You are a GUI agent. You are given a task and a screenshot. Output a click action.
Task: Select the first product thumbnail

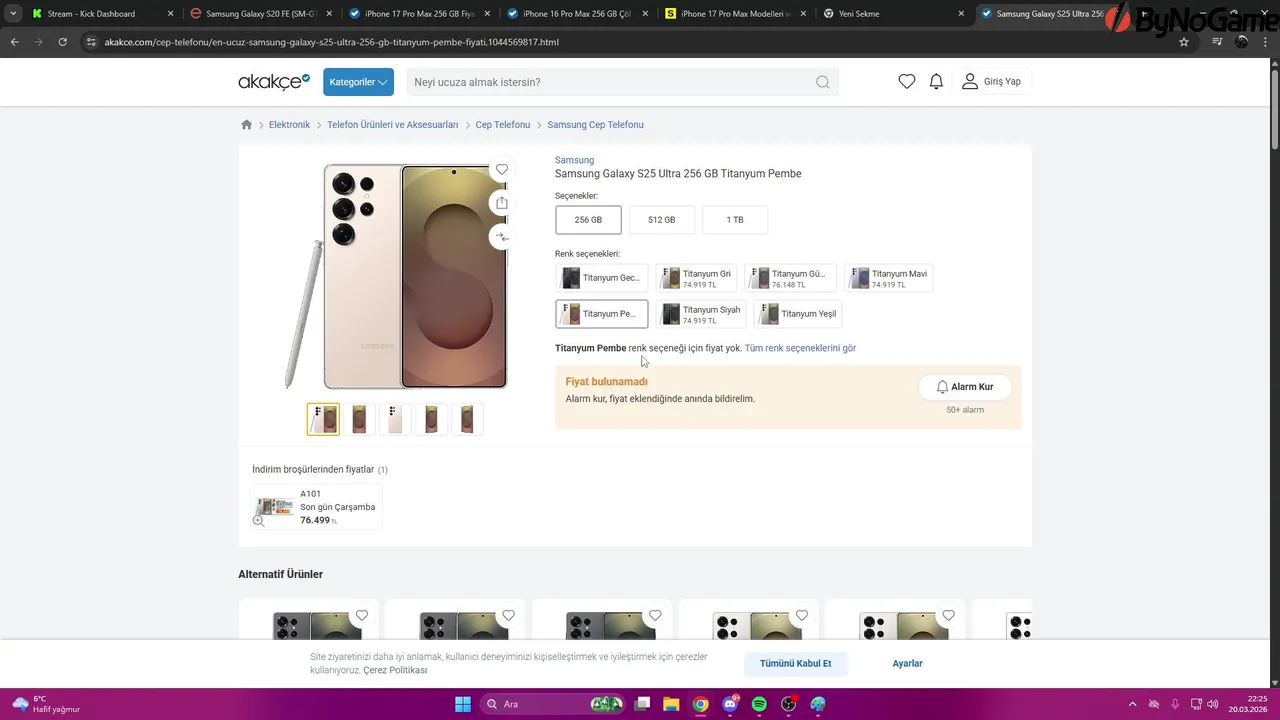coord(323,419)
